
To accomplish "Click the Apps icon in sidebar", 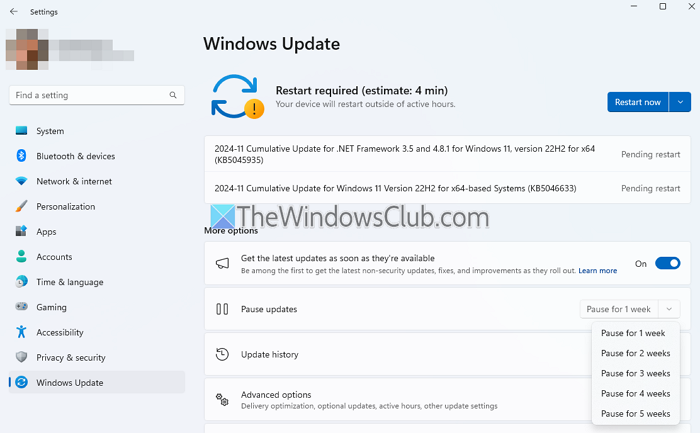I will (x=21, y=231).
